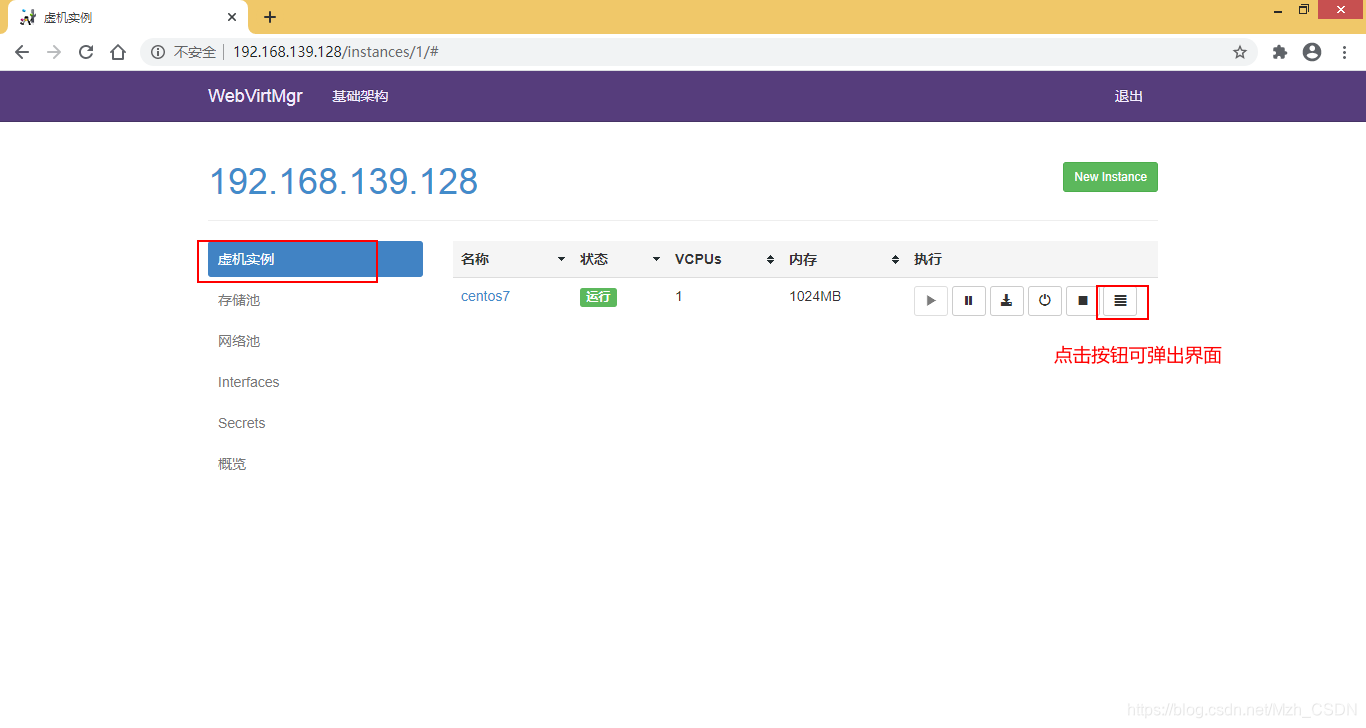Open the console list icon for centos7
The image size is (1366, 728).
(x=1120, y=300)
